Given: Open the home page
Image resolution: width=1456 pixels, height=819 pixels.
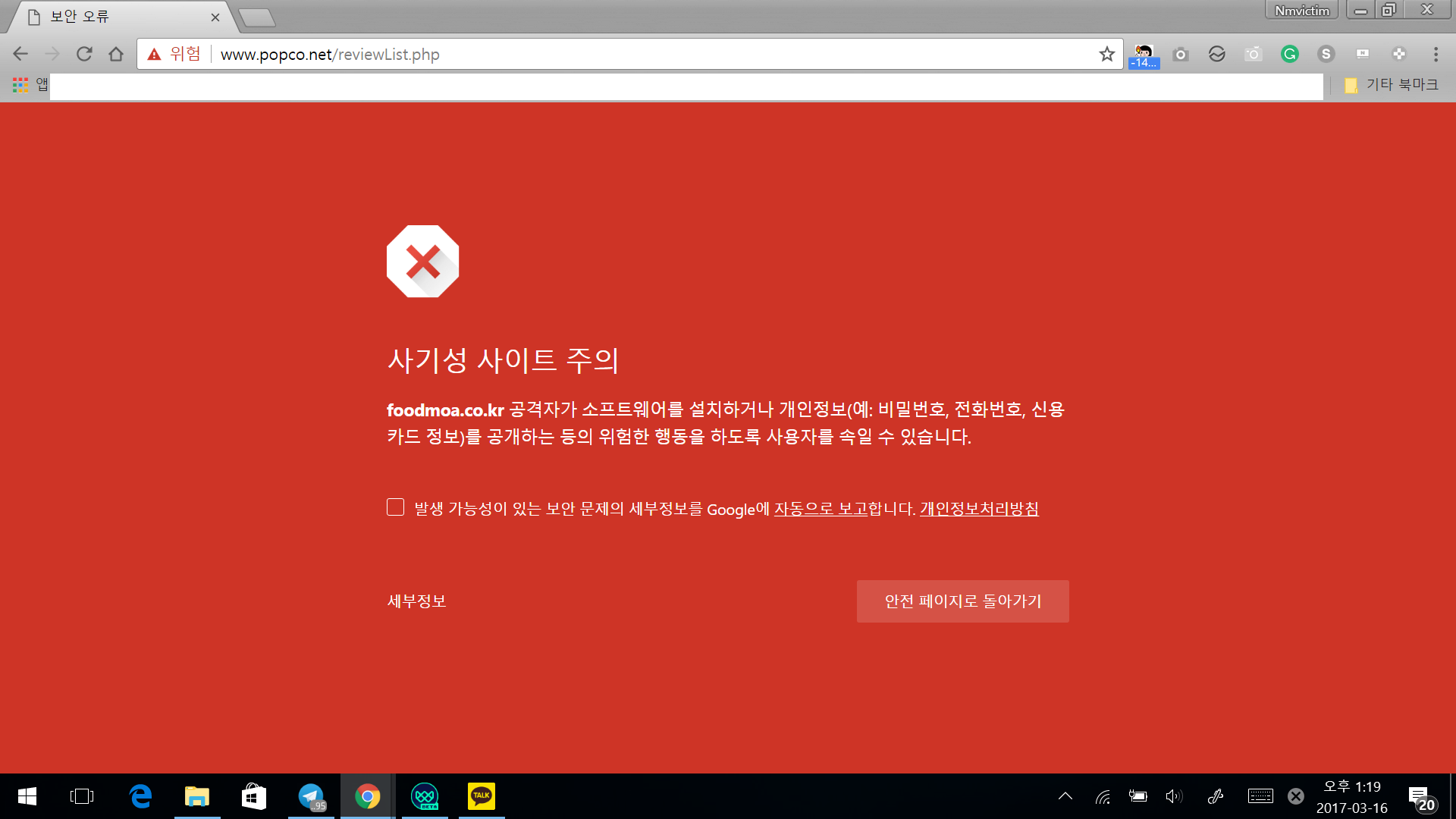Looking at the screenshot, I should pos(116,54).
